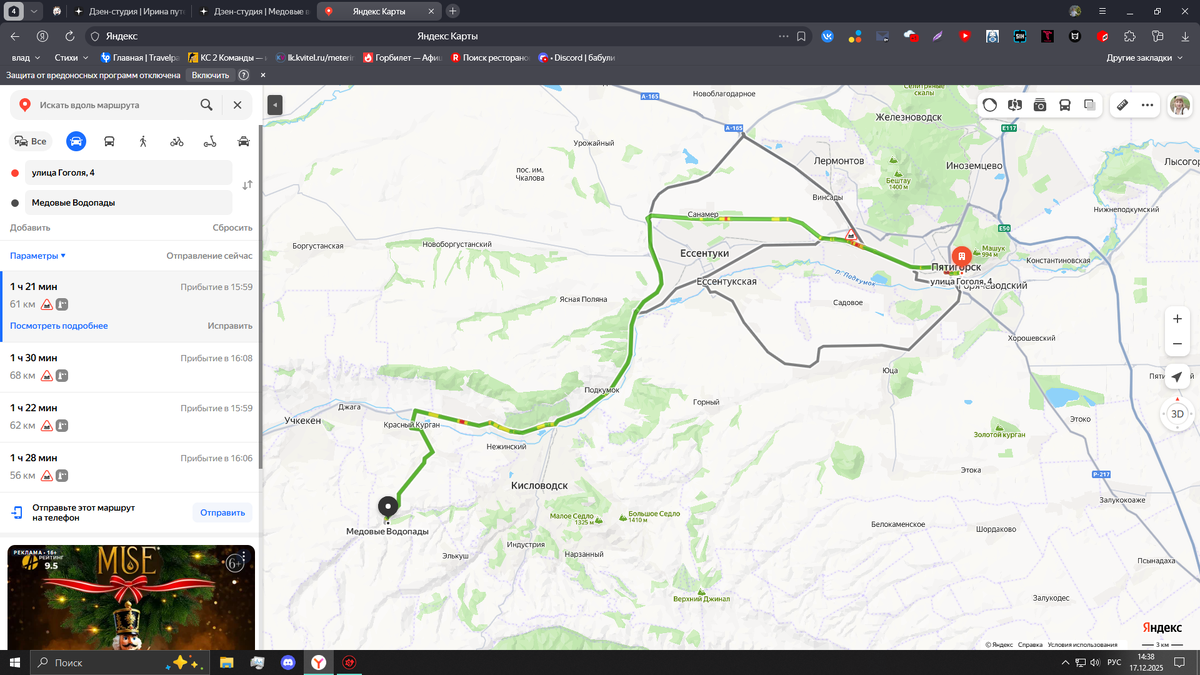The image size is (1200, 675).
Task: Switch to Дзен-студия Медовые browser tab
Action: click(253, 11)
